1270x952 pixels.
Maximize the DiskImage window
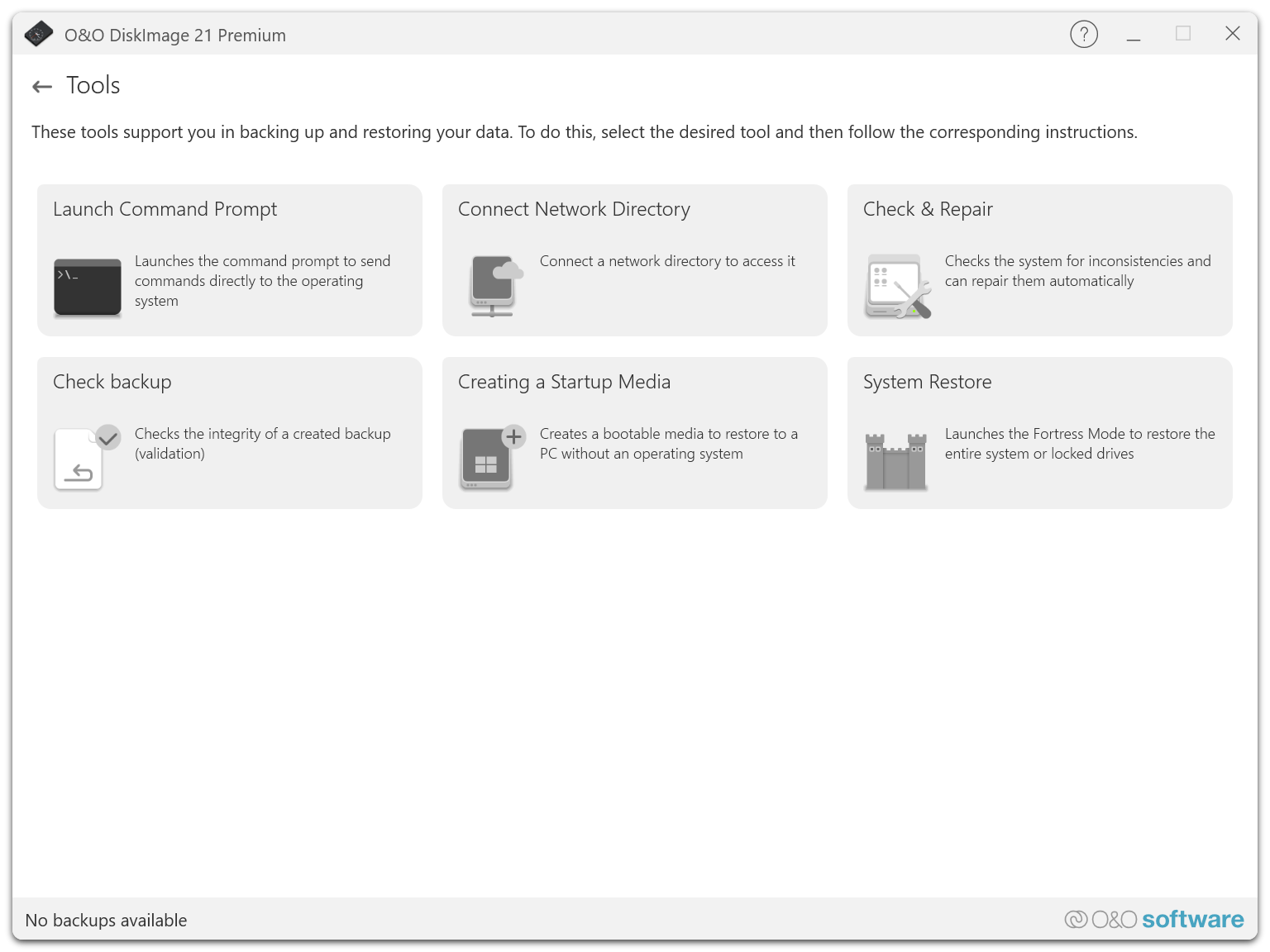(1182, 34)
